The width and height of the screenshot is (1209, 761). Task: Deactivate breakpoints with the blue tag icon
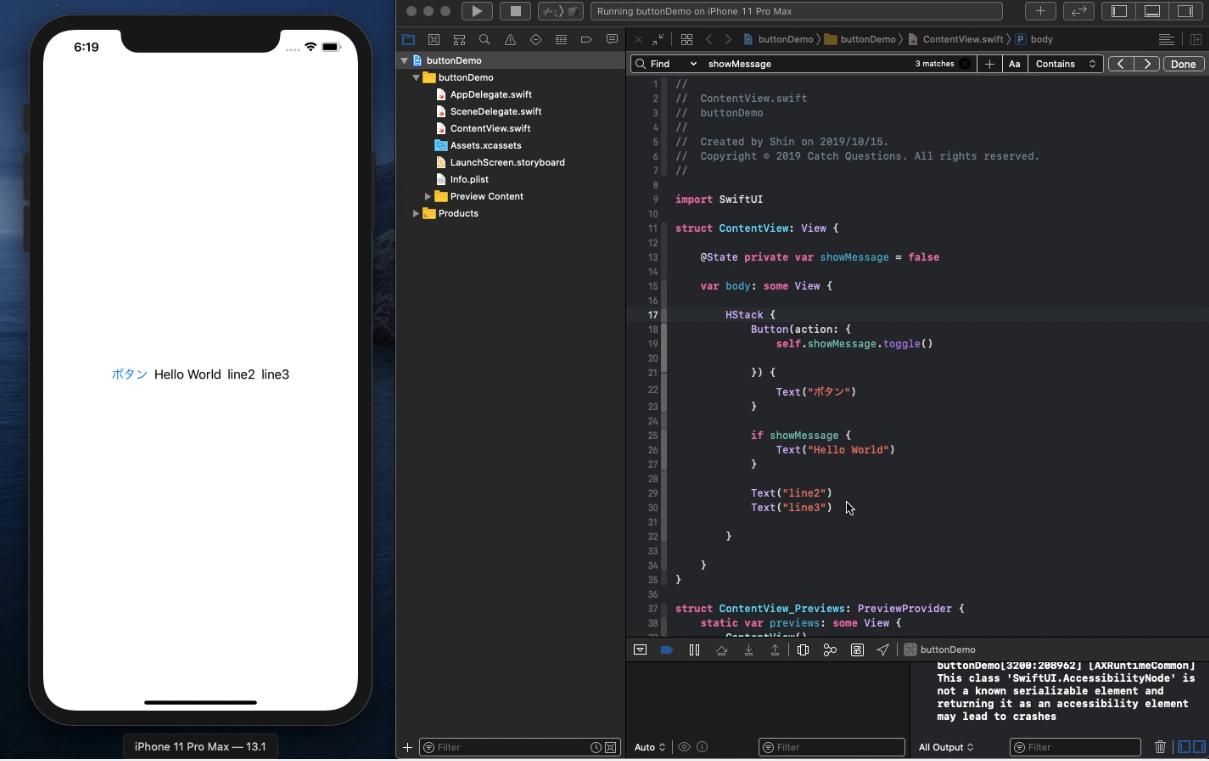pyautogui.click(x=667, y=650)
